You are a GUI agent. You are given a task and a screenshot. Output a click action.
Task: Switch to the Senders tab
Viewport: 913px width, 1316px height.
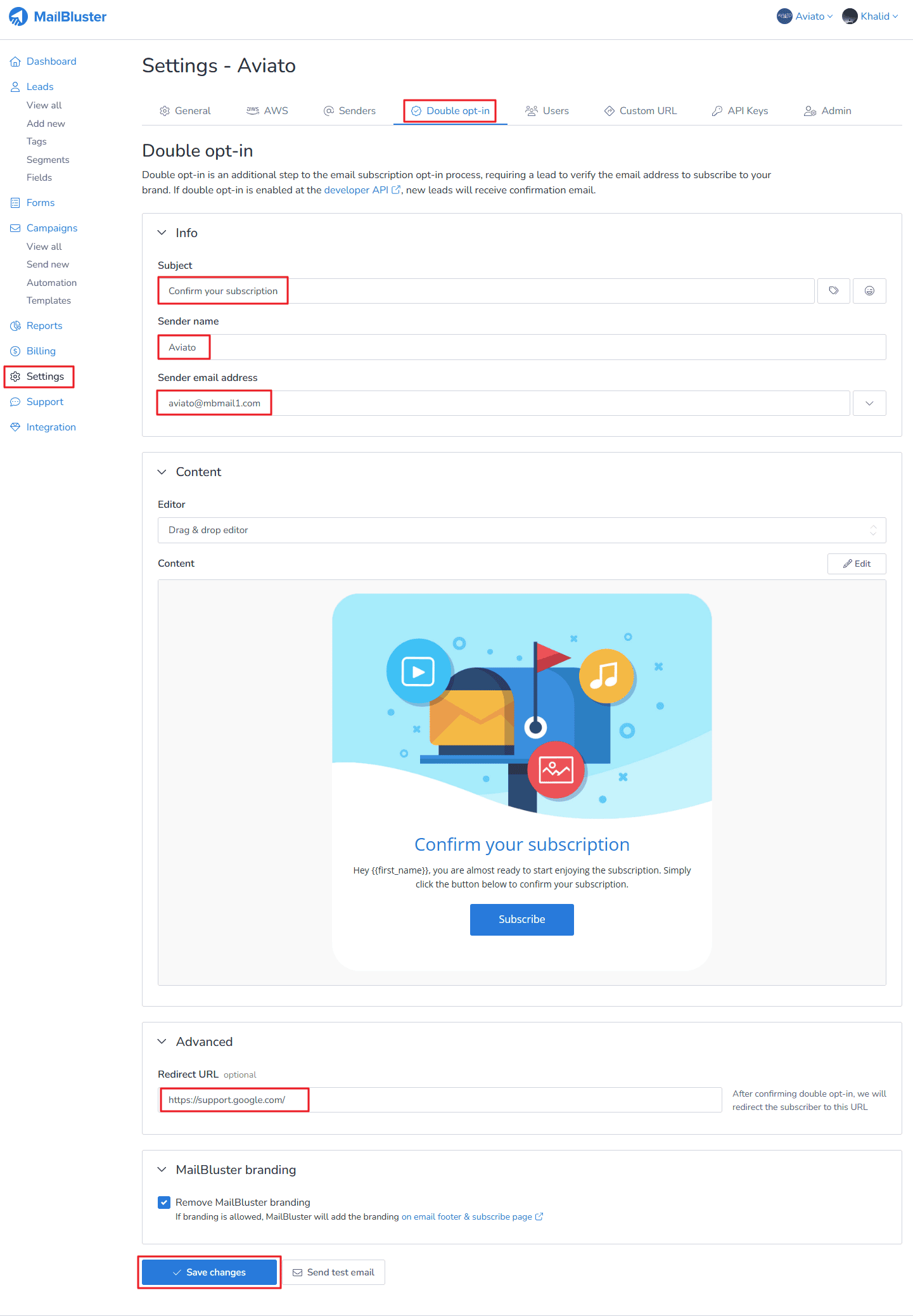click(350, 111)
